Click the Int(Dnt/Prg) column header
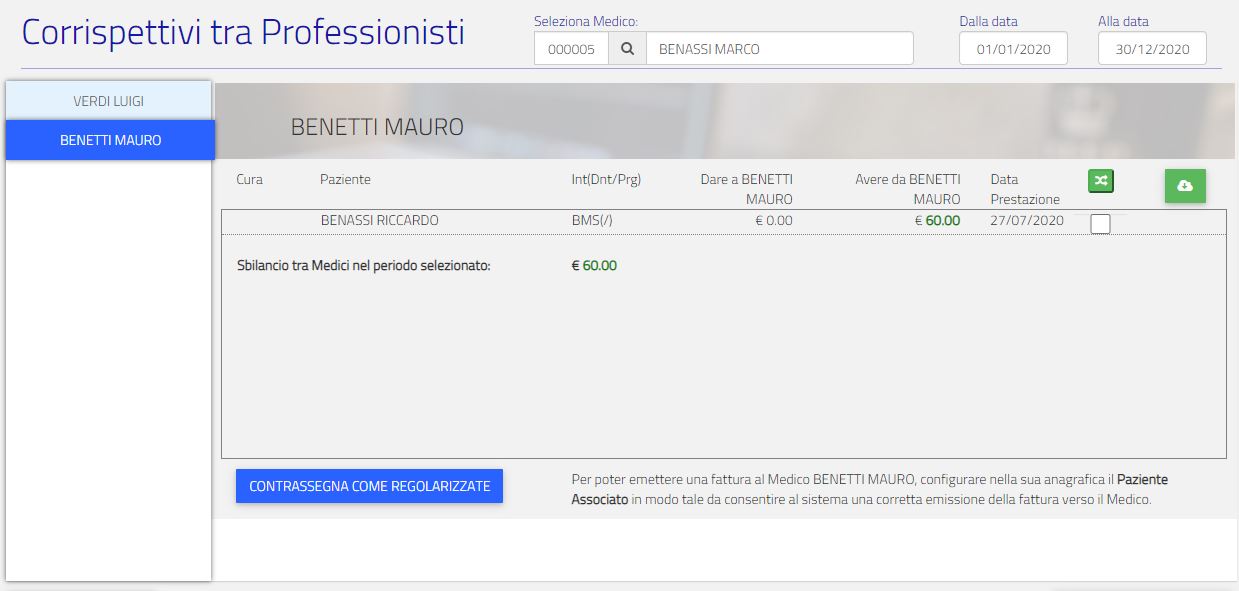 pos(606,179)
